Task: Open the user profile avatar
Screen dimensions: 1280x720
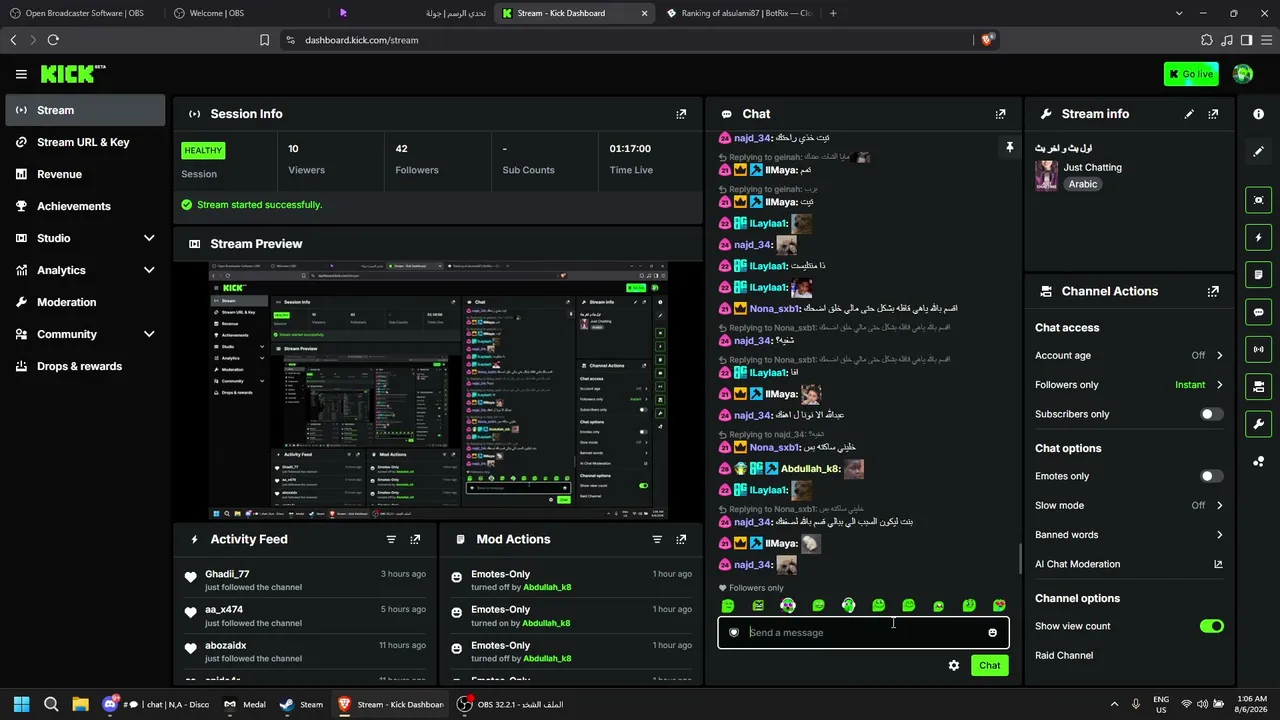Action: 1243,74
